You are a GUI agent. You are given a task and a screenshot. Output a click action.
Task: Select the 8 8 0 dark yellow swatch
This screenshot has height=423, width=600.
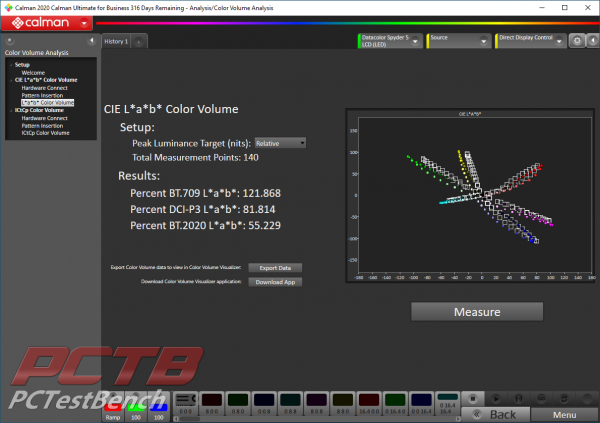point(343,404)
